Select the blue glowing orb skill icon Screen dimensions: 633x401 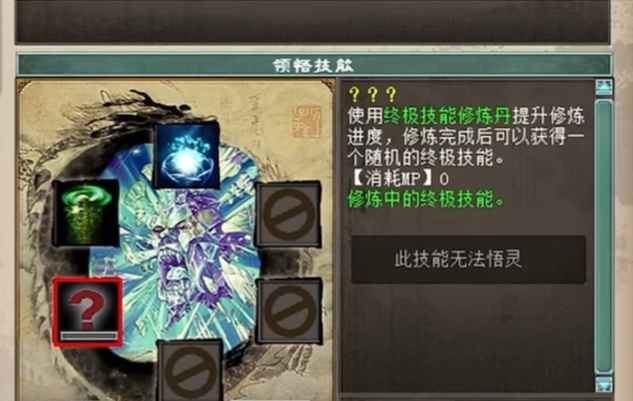[x=187, y=156]
